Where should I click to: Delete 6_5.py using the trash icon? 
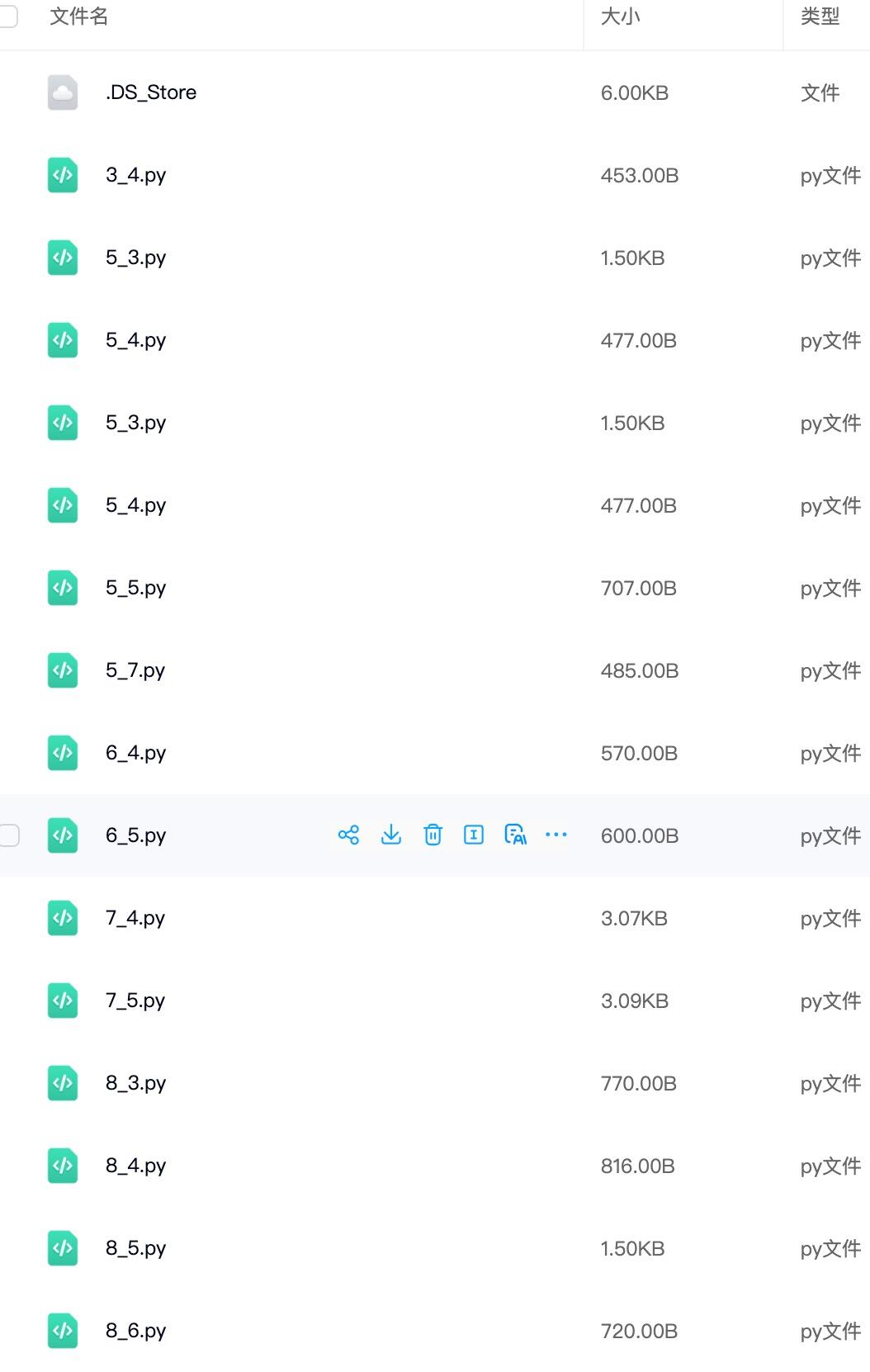(x=433, y=835)
